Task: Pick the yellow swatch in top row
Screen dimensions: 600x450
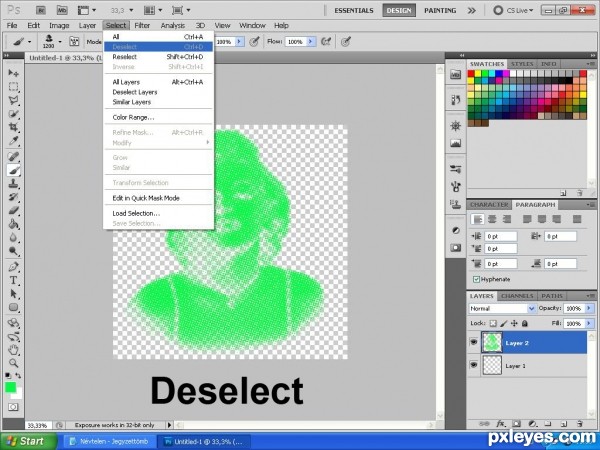Action: coord(478,74)
